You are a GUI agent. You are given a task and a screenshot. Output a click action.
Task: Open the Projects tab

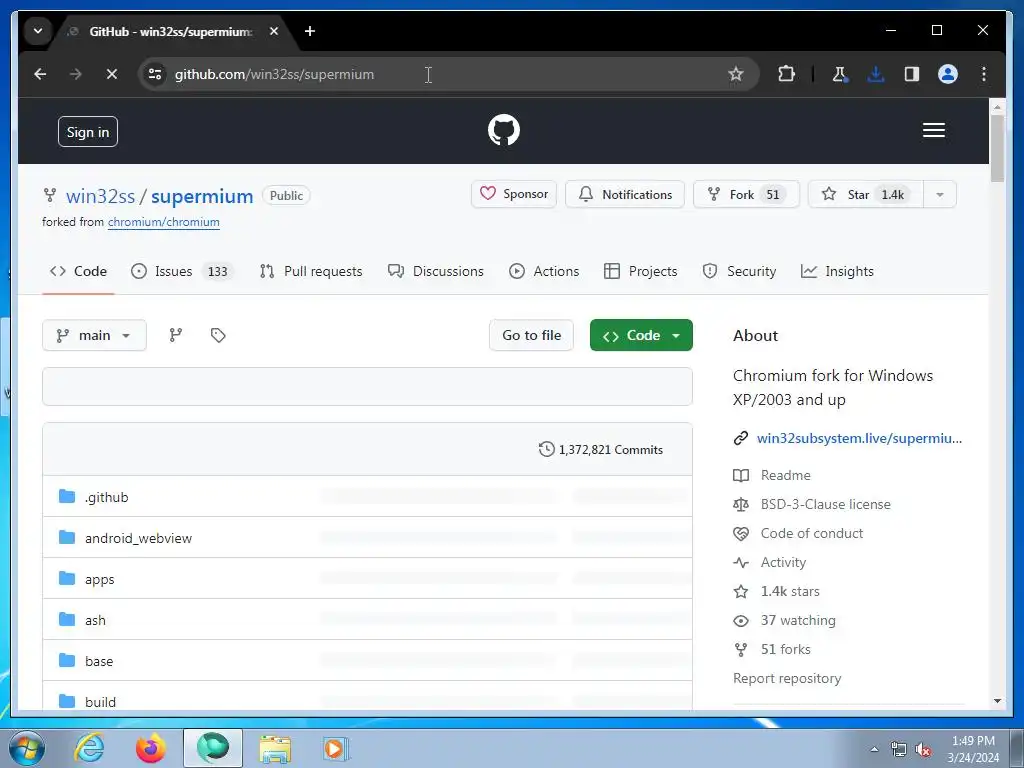pos(641,271)
